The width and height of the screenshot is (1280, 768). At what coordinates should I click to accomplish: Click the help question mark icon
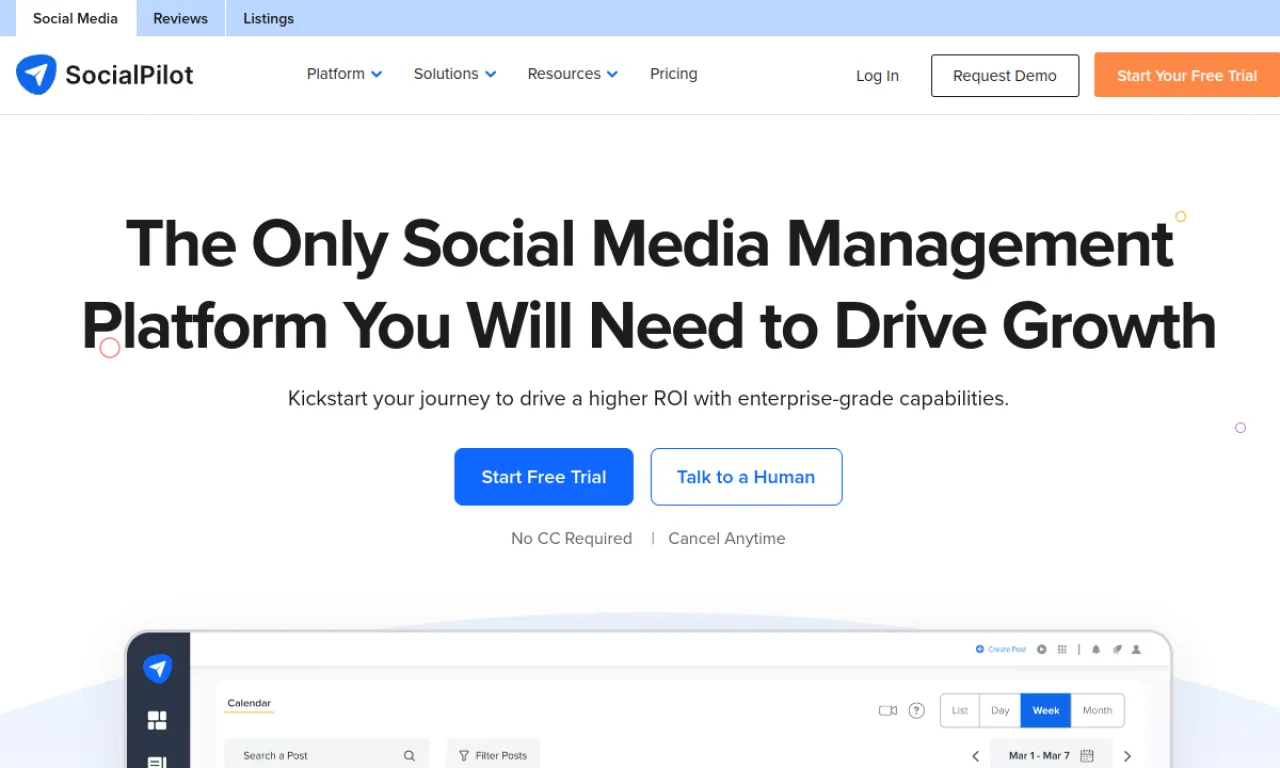[x=917, y=711]
